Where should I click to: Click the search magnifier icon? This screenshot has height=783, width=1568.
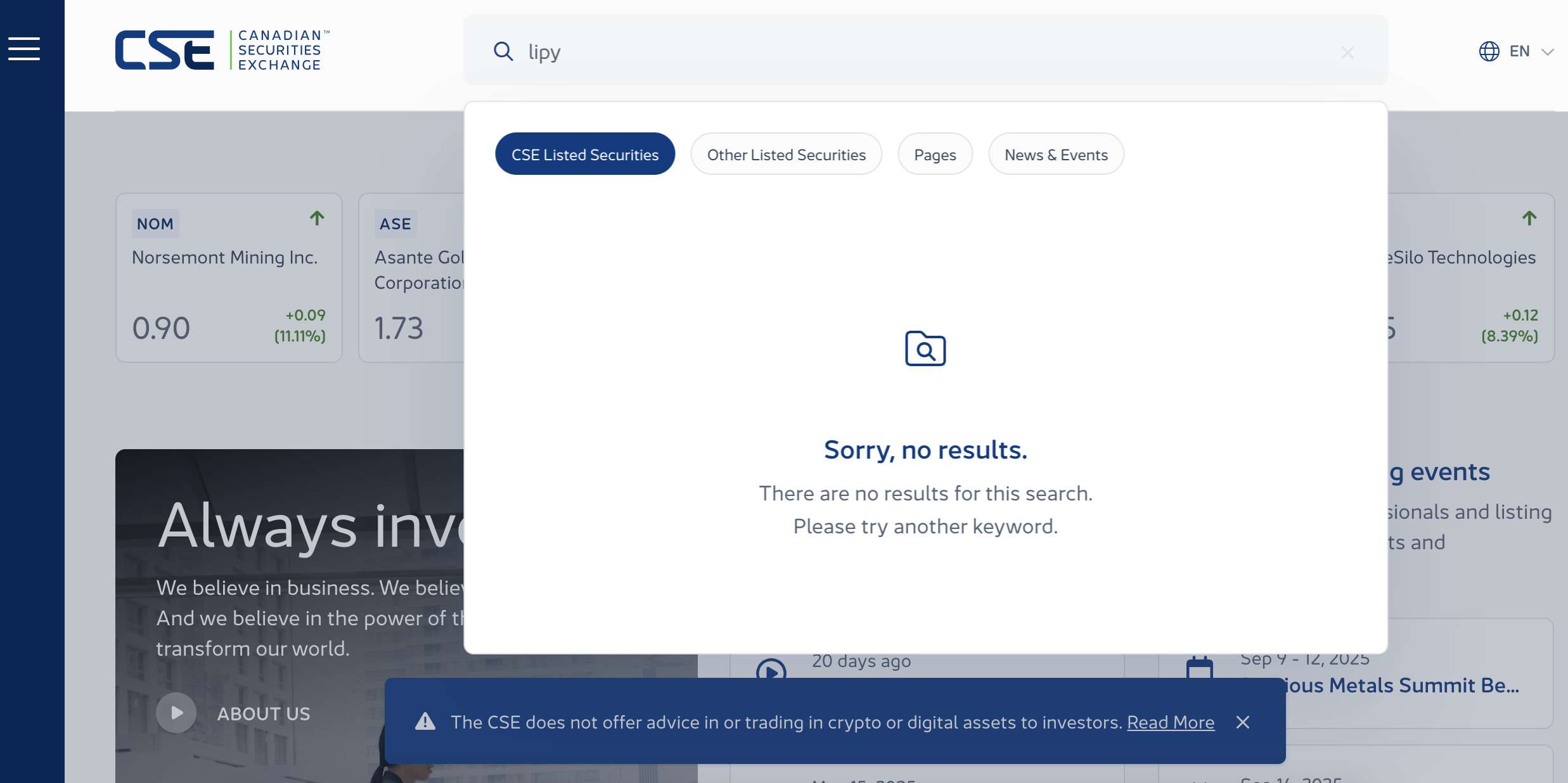(x=503, y=51)
